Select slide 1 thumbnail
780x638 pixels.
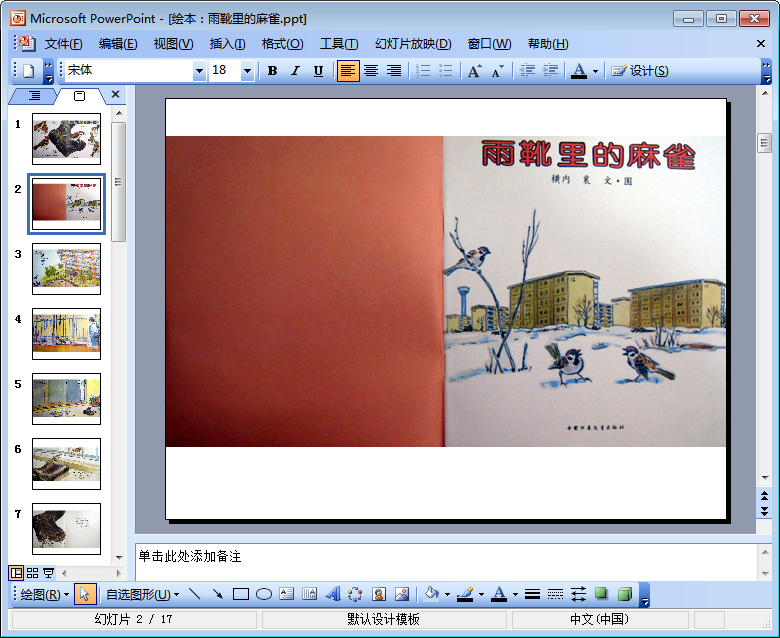coord(66,139)
